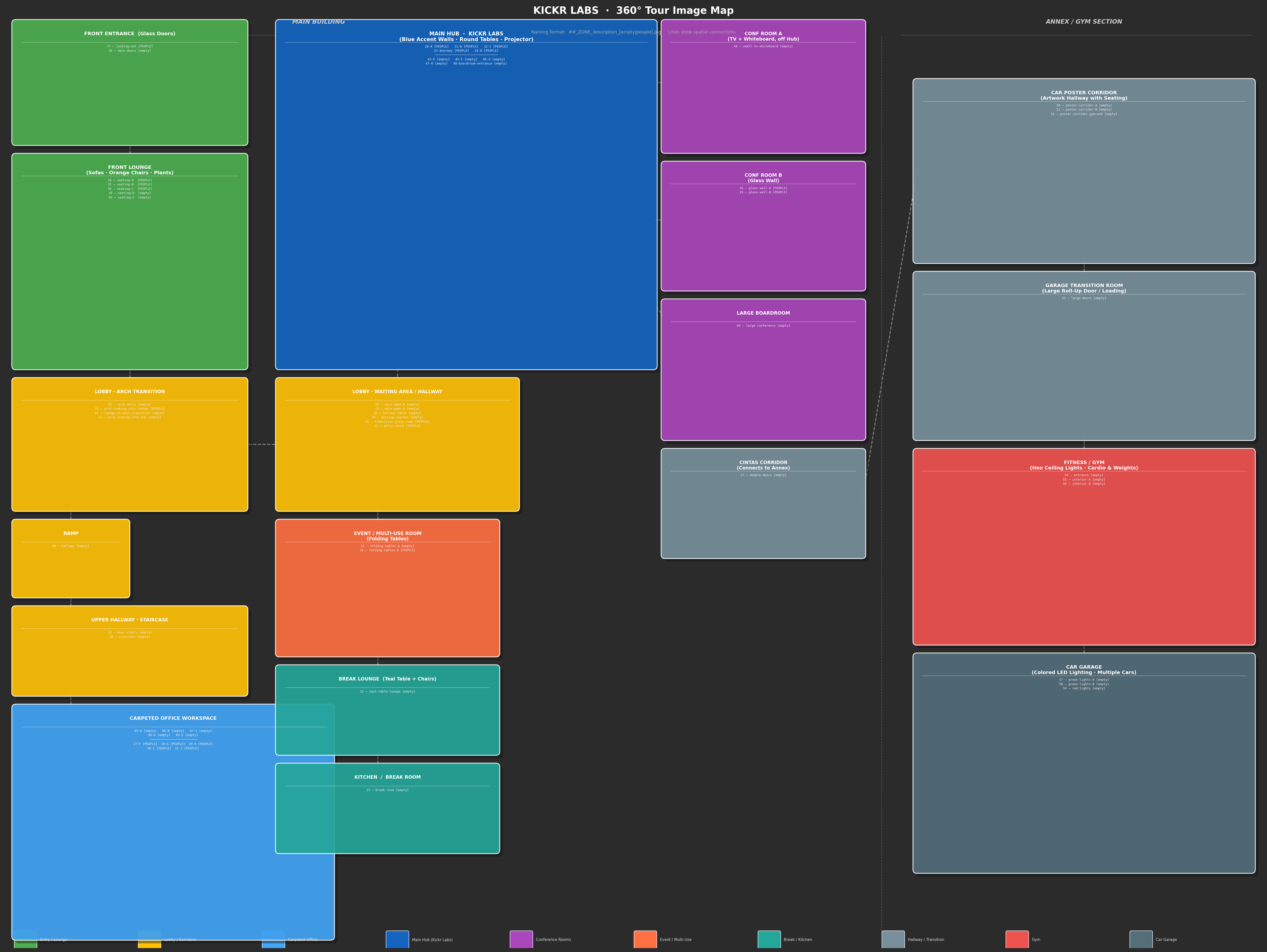Click the KICKR LABS 360° Tour Image Map title
The width and height of the screenshot is (1267, 952).
[x=634, y=10]
